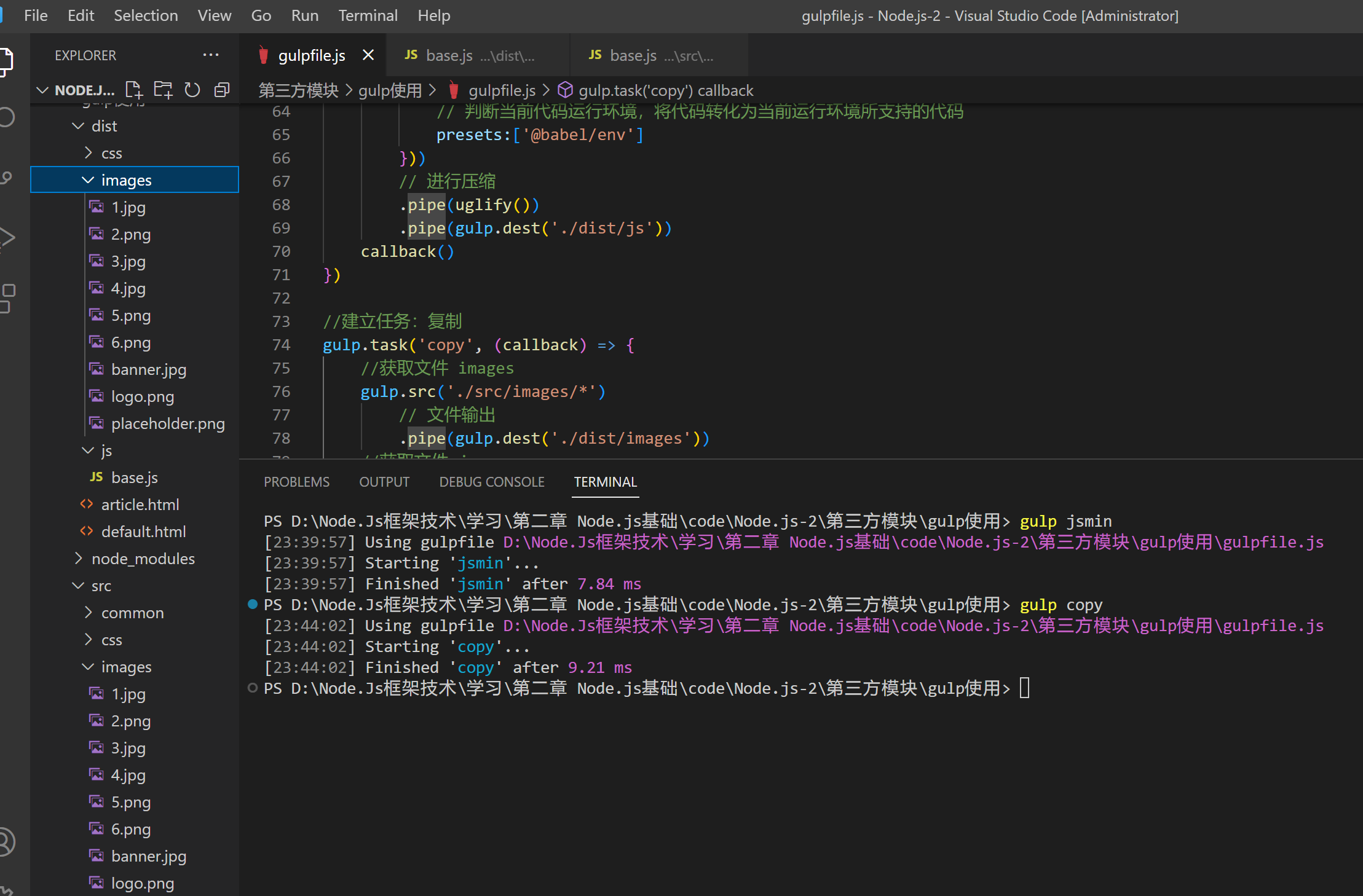Image resolution: width=1363 pixels, height=896 pixels.
Task: Close the gulpfile.js editor tab
Action: click(368, 55)
